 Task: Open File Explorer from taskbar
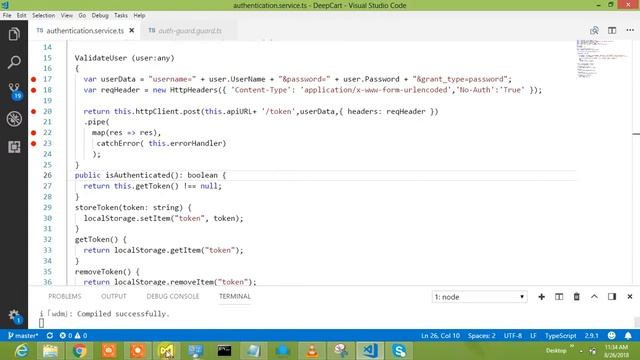50,351
